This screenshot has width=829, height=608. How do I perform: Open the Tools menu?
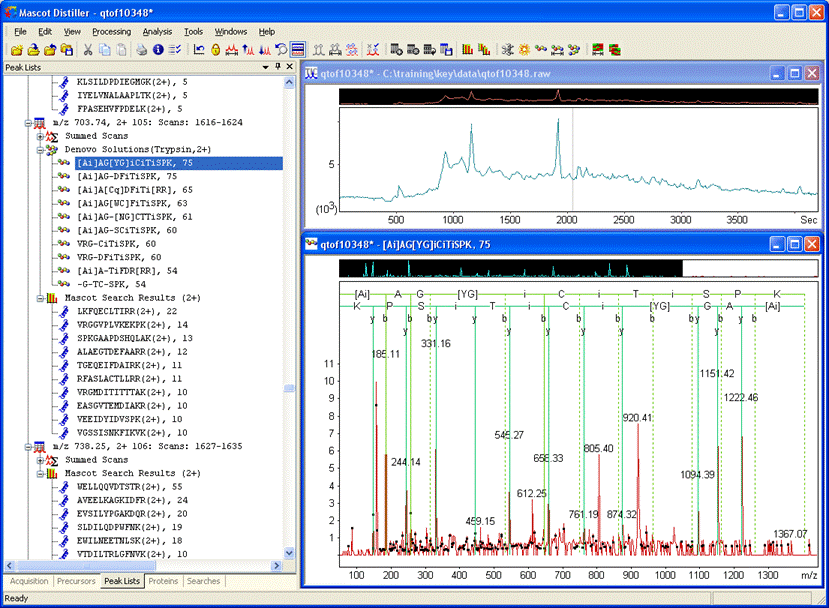(x=194, y=32)
